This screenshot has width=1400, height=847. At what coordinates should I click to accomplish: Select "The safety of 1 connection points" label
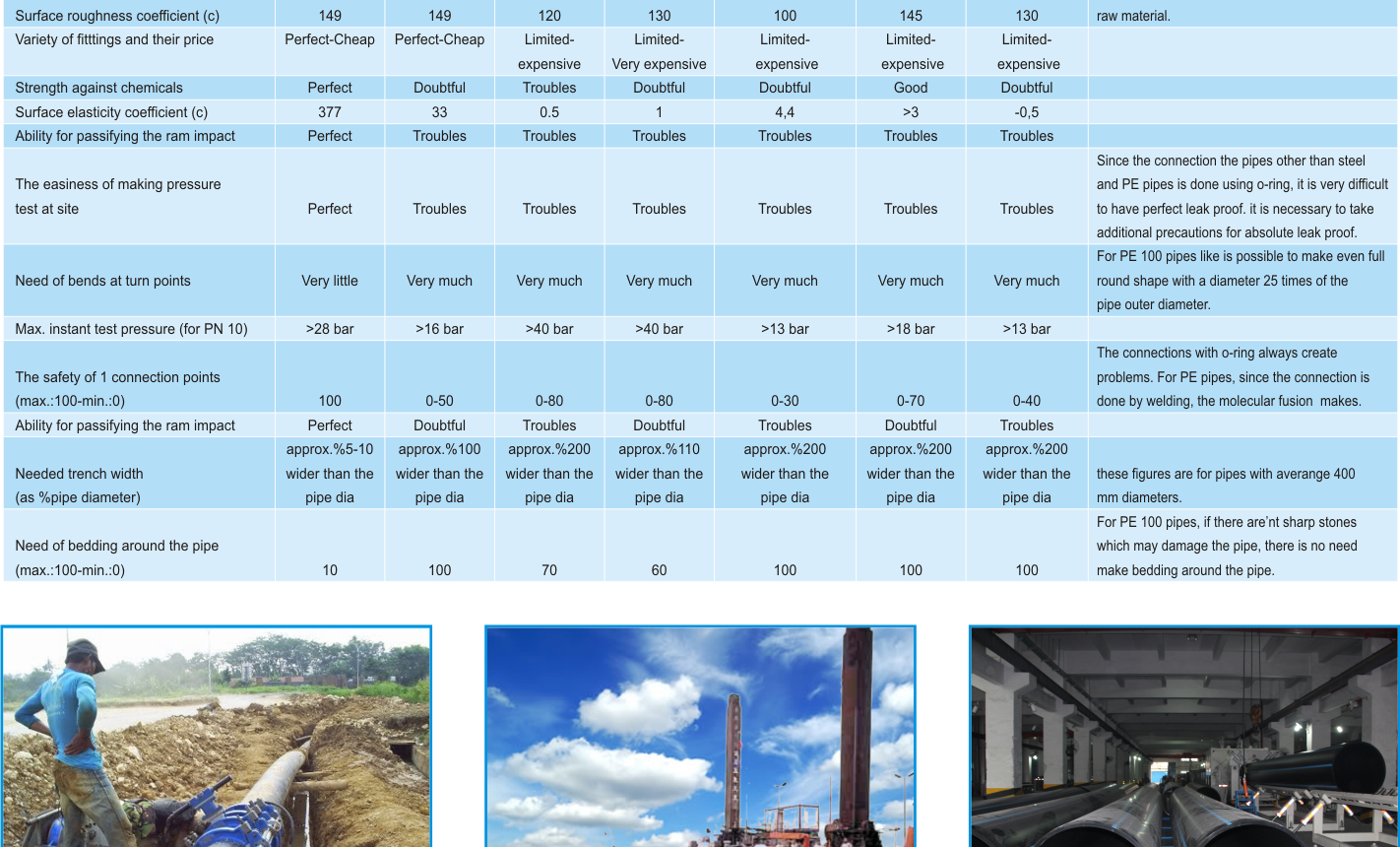click(x=117, y=377)
